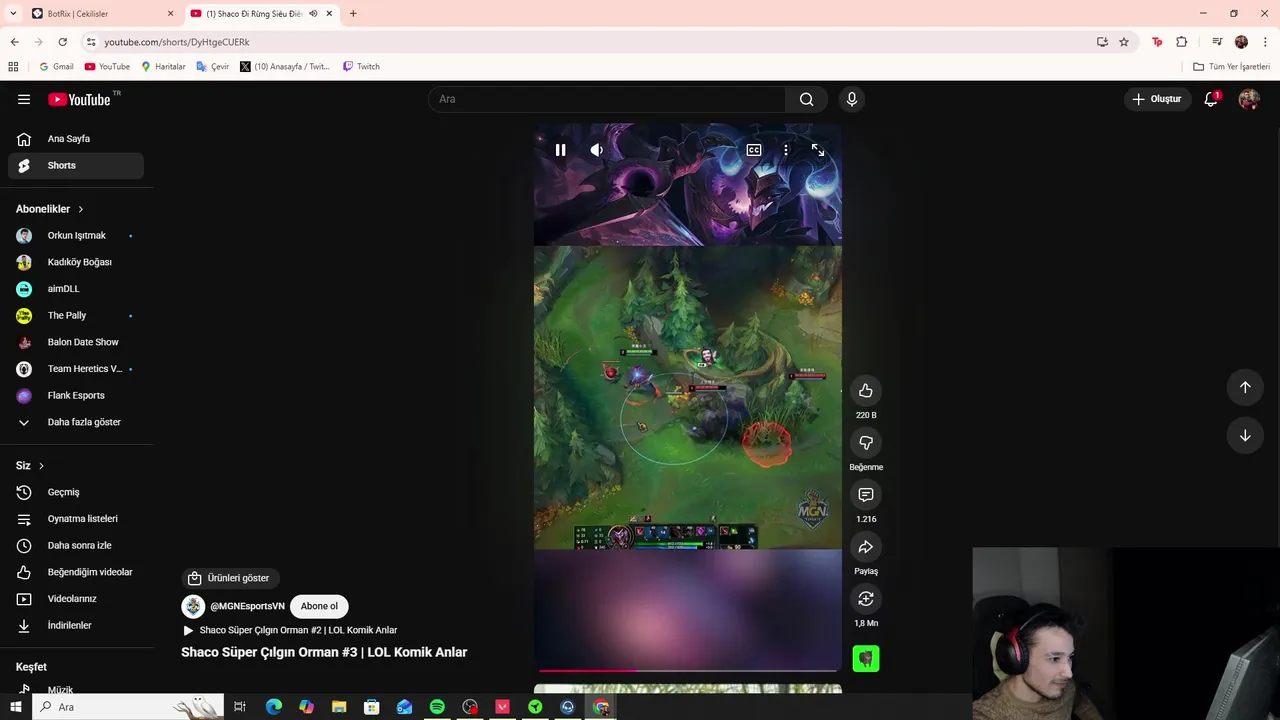The width and height of the screenshot is (1280, 720).
Task: Open aimDLL channel
Action: coord(76,289)
